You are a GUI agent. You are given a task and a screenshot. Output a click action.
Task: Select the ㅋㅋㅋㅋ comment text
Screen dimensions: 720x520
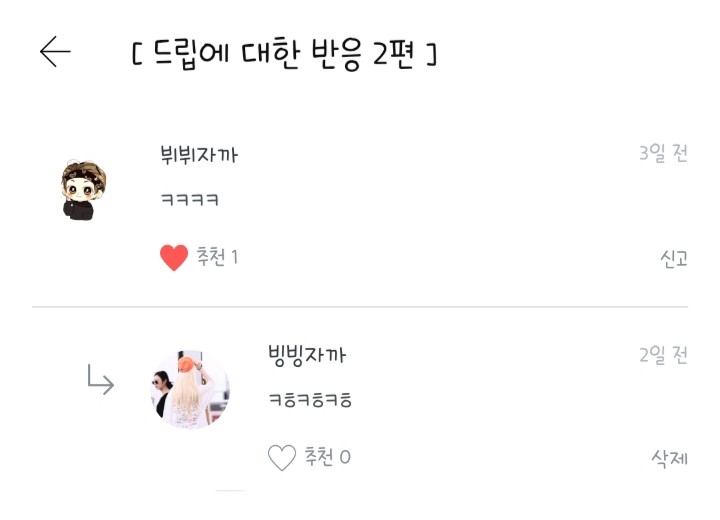coord(190,200)
